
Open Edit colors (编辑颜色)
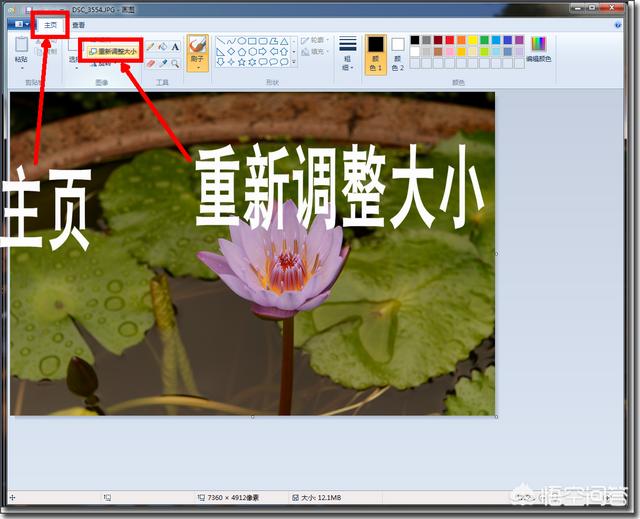click(539, 48)
